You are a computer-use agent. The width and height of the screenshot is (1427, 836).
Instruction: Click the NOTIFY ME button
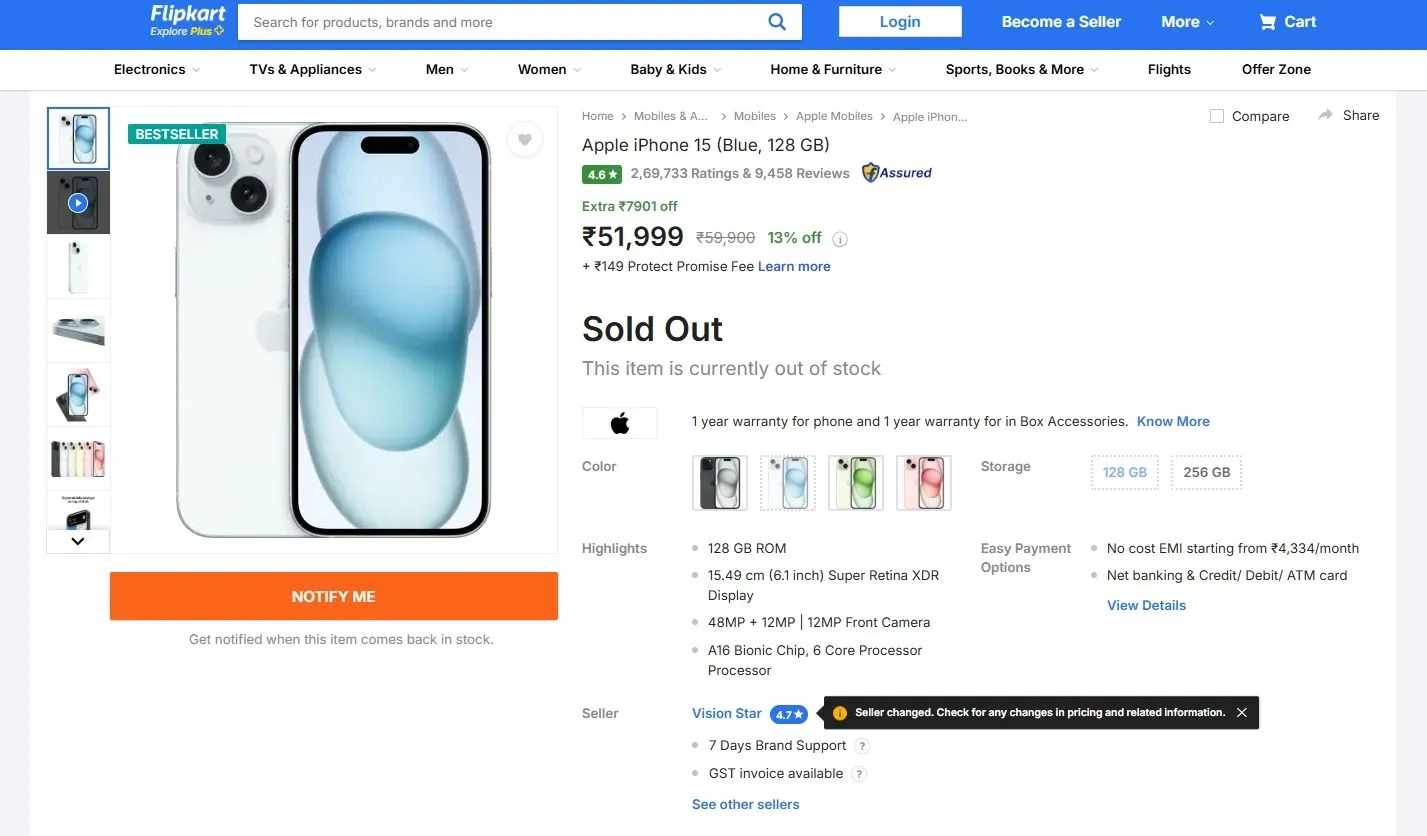click(x=333, y=596)
